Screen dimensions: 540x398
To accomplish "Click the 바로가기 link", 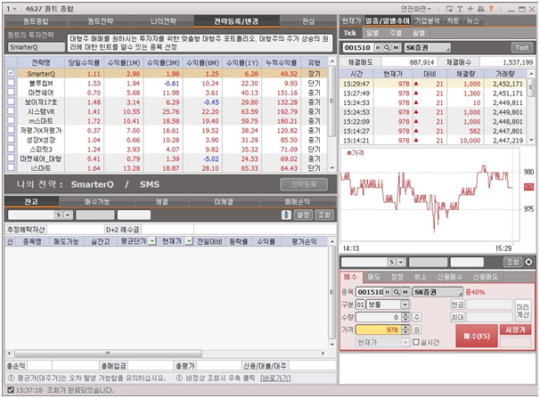I will click(276, 378).
